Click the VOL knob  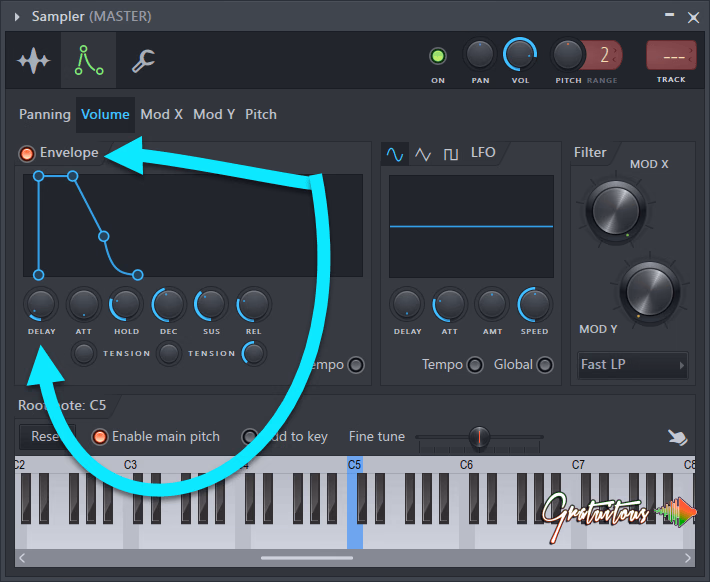520,54
